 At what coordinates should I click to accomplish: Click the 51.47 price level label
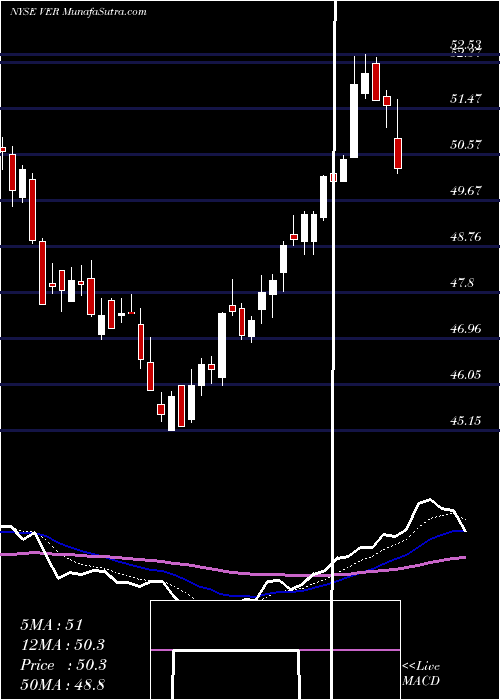466,99
